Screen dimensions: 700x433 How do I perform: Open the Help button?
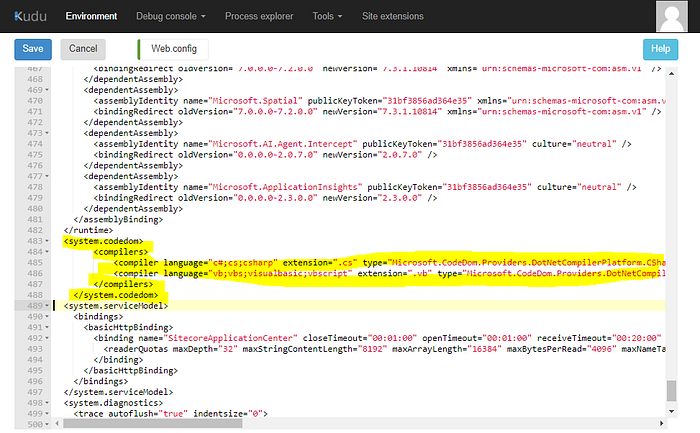tap(660, 49)
